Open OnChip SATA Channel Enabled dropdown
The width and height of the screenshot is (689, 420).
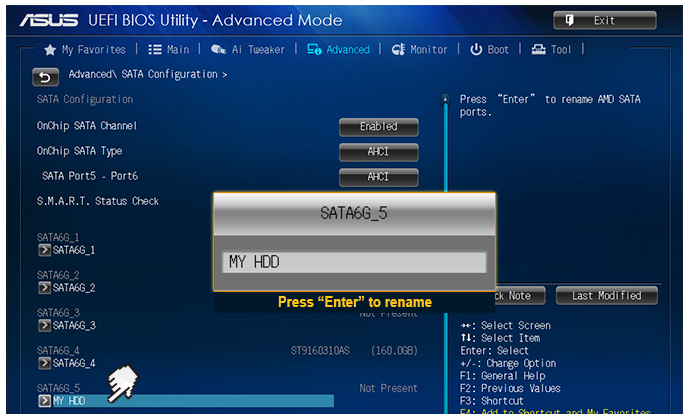click(378, 127)
